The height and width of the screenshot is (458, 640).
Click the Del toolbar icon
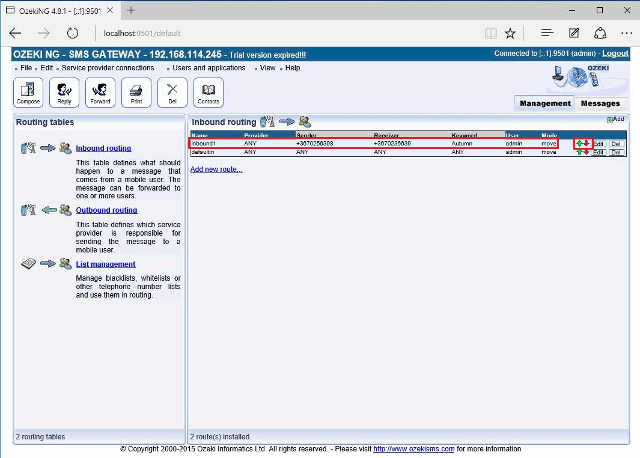coord(172,92)
